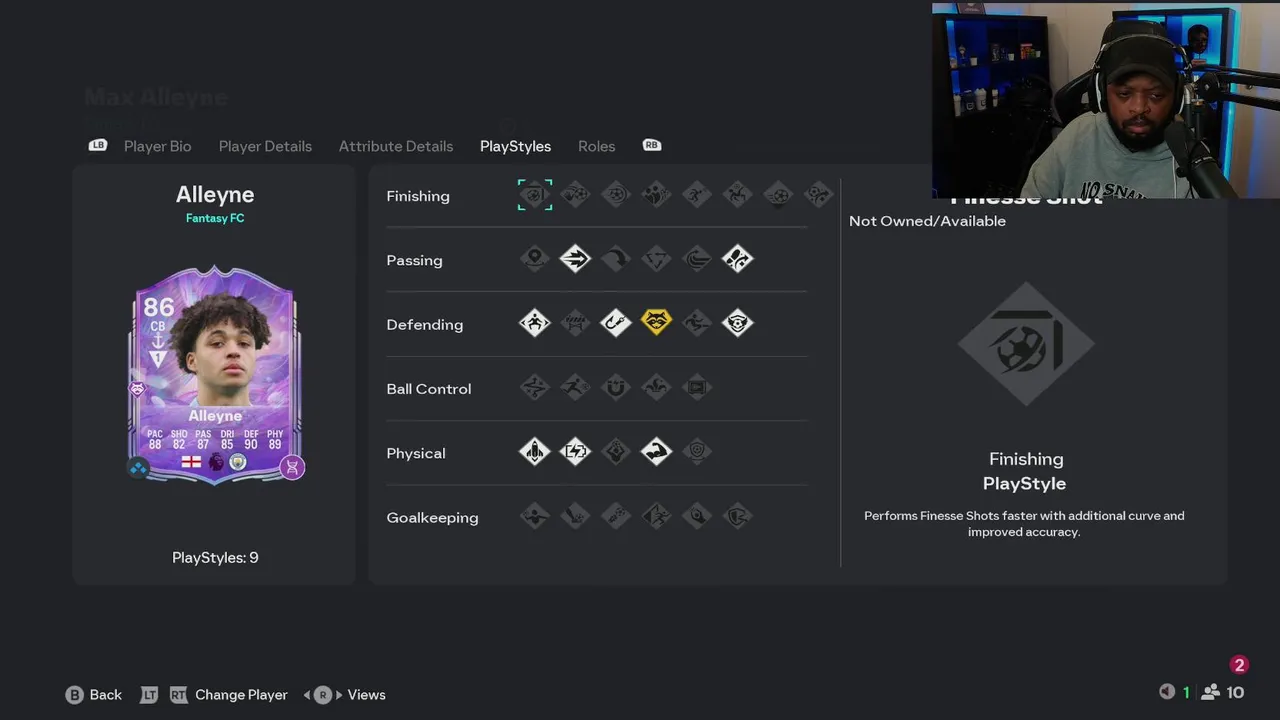Screen dimensions: 1280x720
Task: Select the gold raccoon Anticipate icon
Action: [x=656, y=323]
